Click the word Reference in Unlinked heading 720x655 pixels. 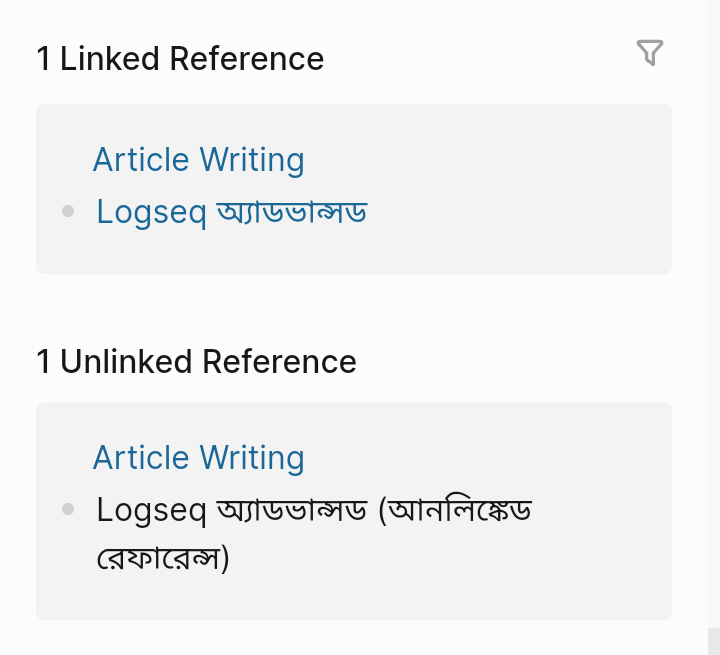(x=279, y=361)
